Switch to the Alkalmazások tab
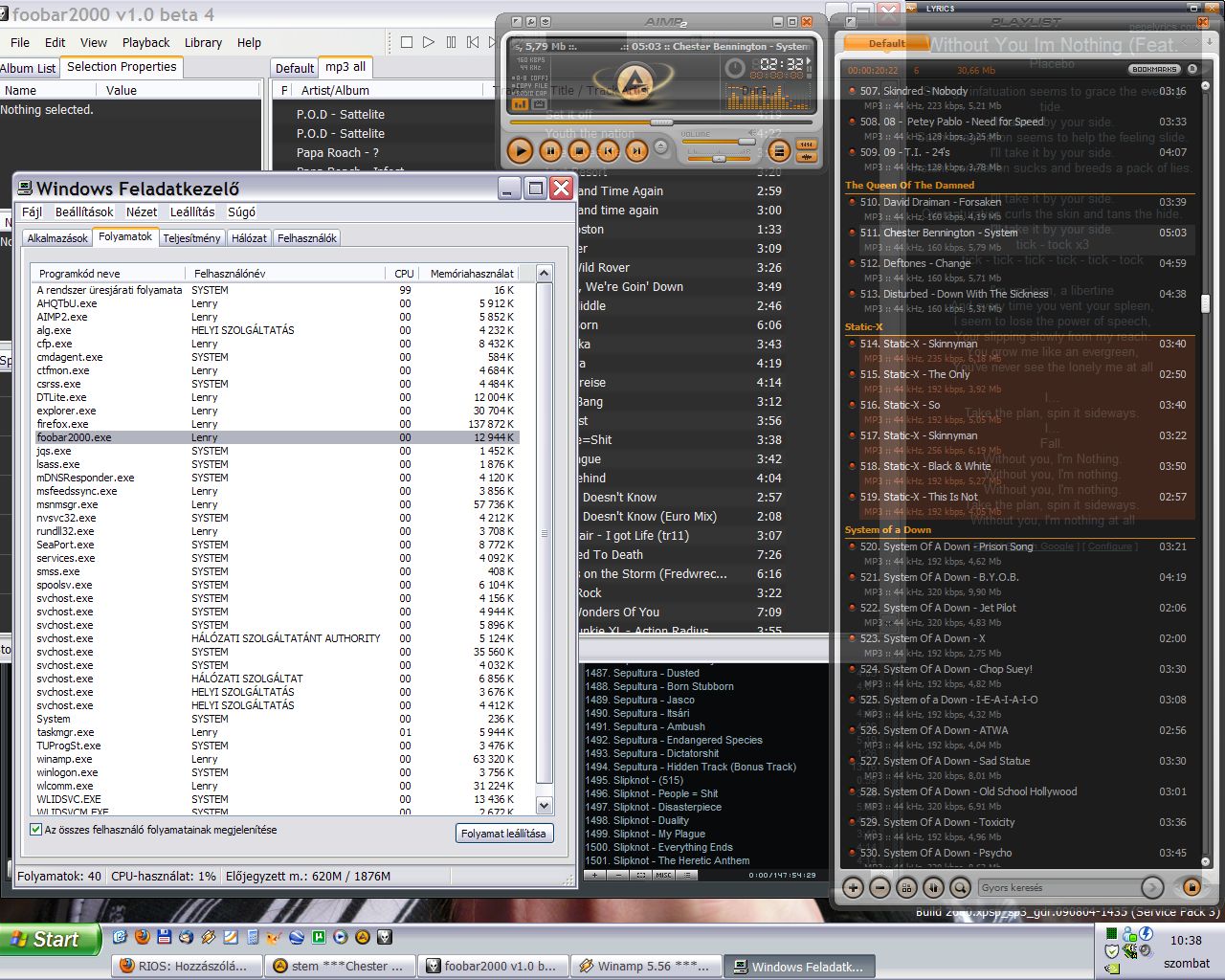Screen dimensions: 1225x980 click(57, 237)
